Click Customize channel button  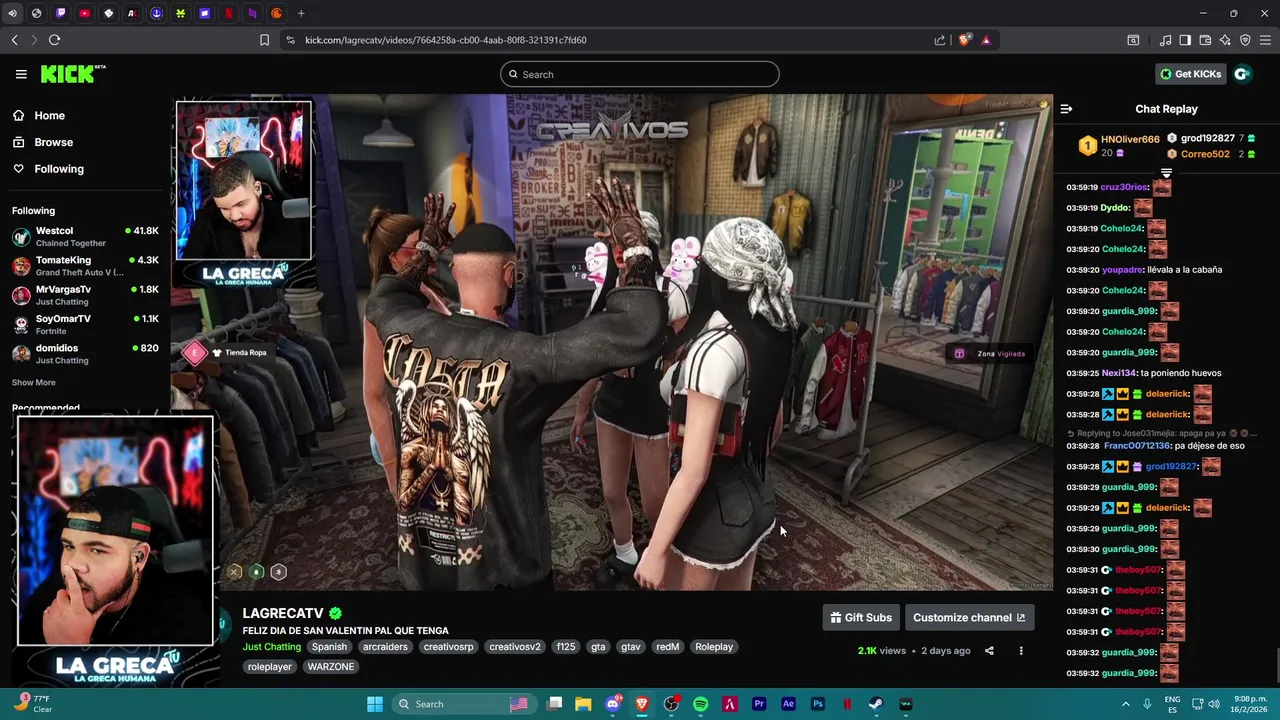pos(969,618)
